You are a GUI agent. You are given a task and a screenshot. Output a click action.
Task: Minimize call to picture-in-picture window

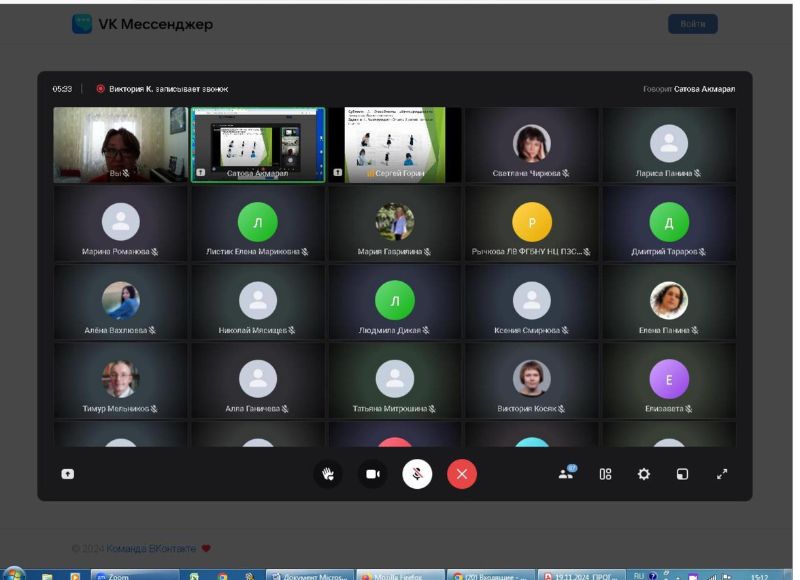tap(682, 474)
